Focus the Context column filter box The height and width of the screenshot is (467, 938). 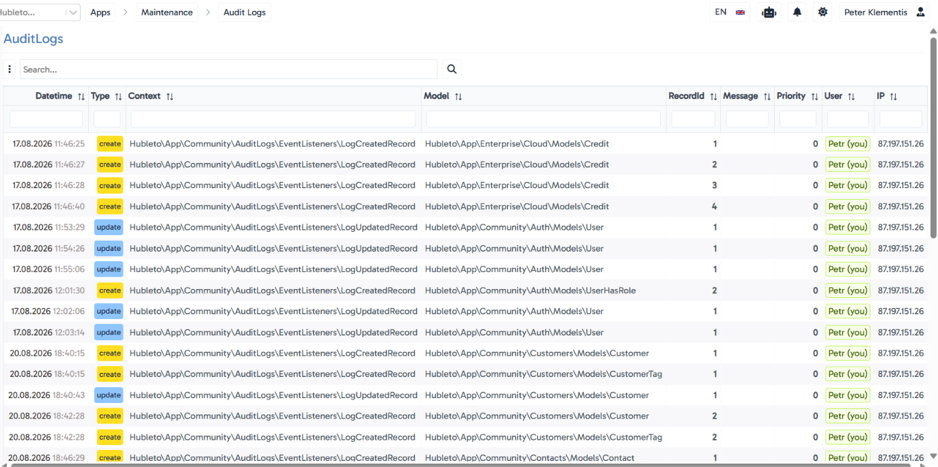coord(273,119)
